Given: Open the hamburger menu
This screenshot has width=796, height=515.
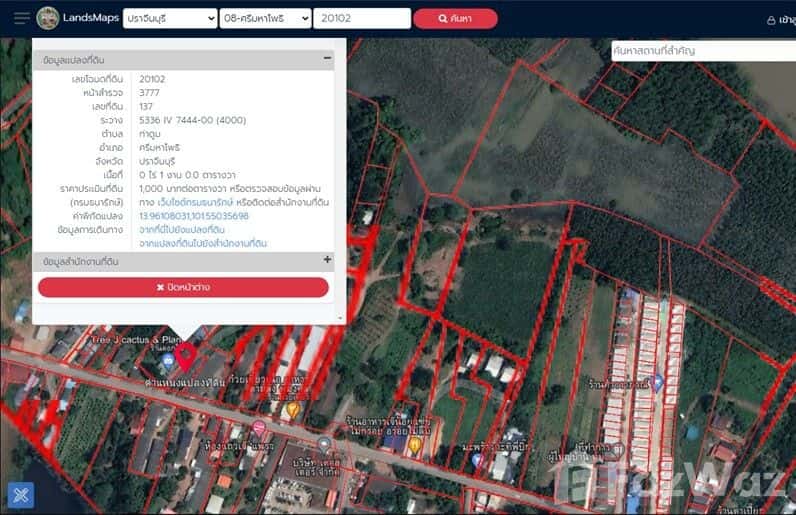Looking at the screenshot, I should click(x=21, y=19).
